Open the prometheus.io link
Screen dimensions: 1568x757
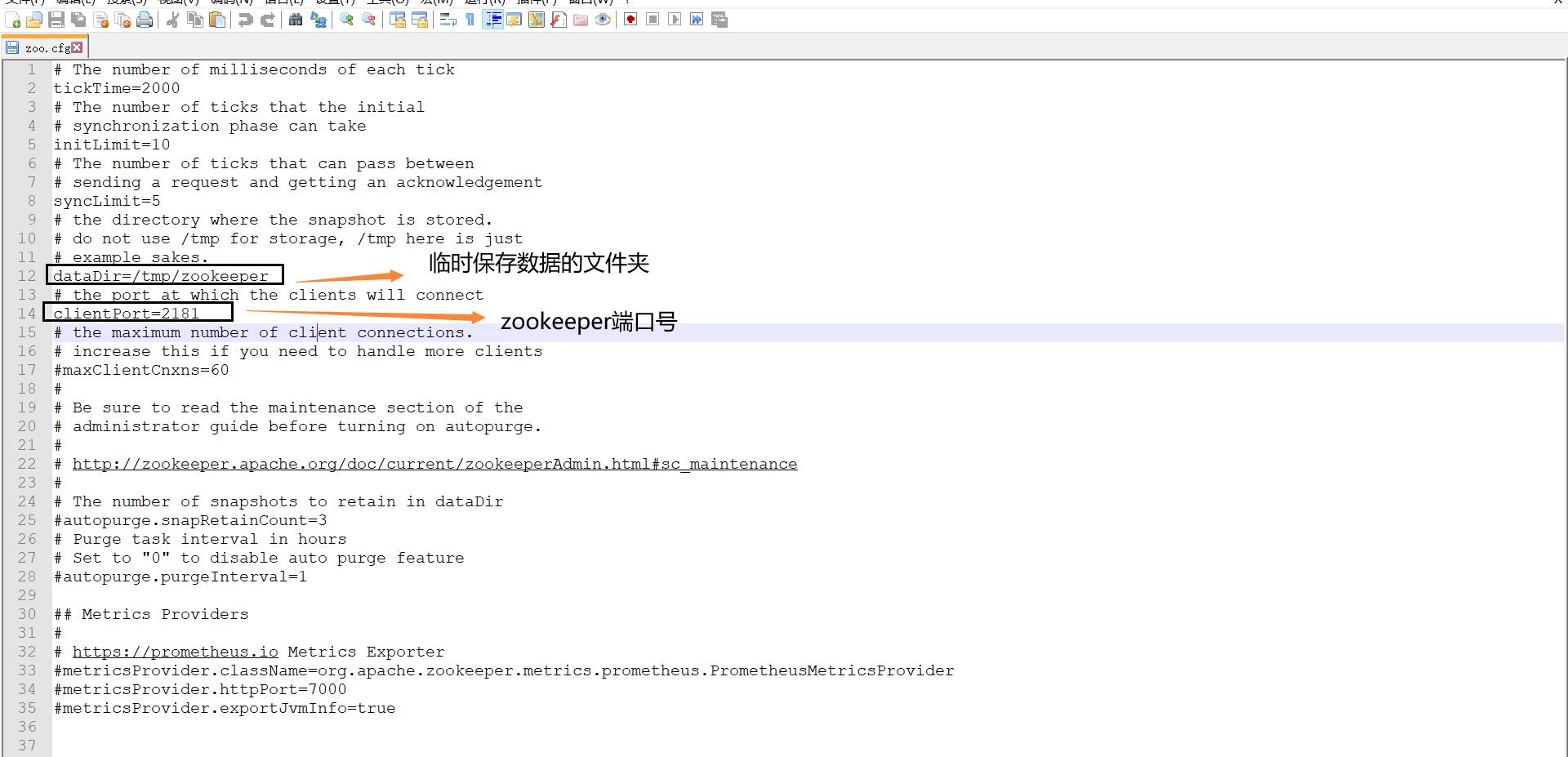pyautogui.click(x=176, y=652)
